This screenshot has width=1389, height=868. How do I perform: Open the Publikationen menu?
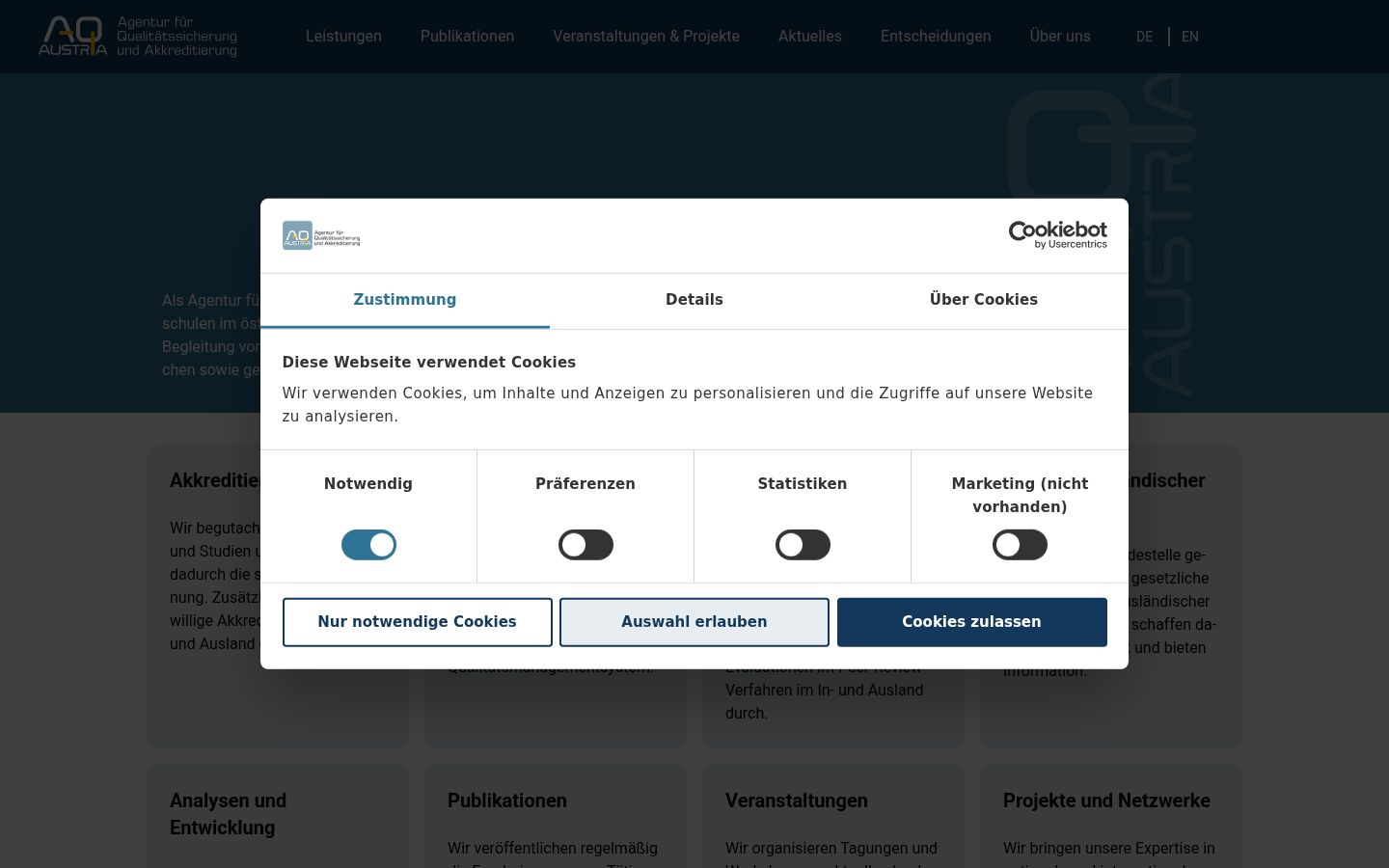467,37
